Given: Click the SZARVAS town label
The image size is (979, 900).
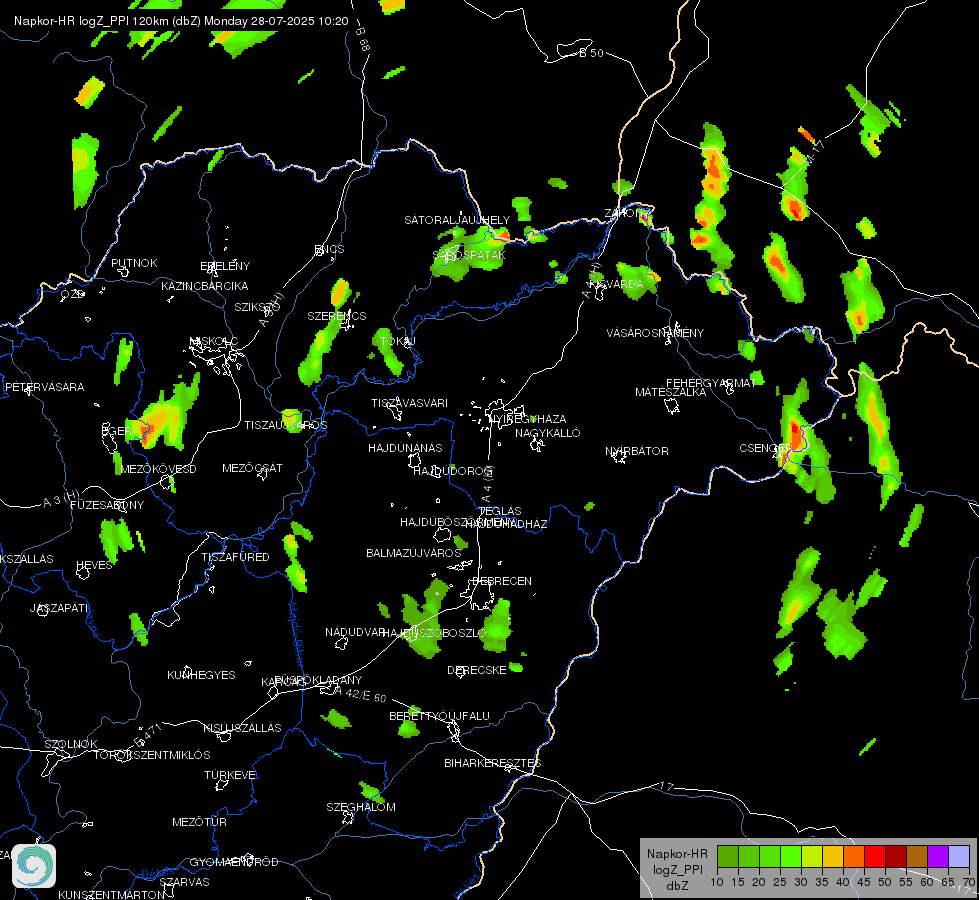Looking at the screenshot, I should 184,883.
